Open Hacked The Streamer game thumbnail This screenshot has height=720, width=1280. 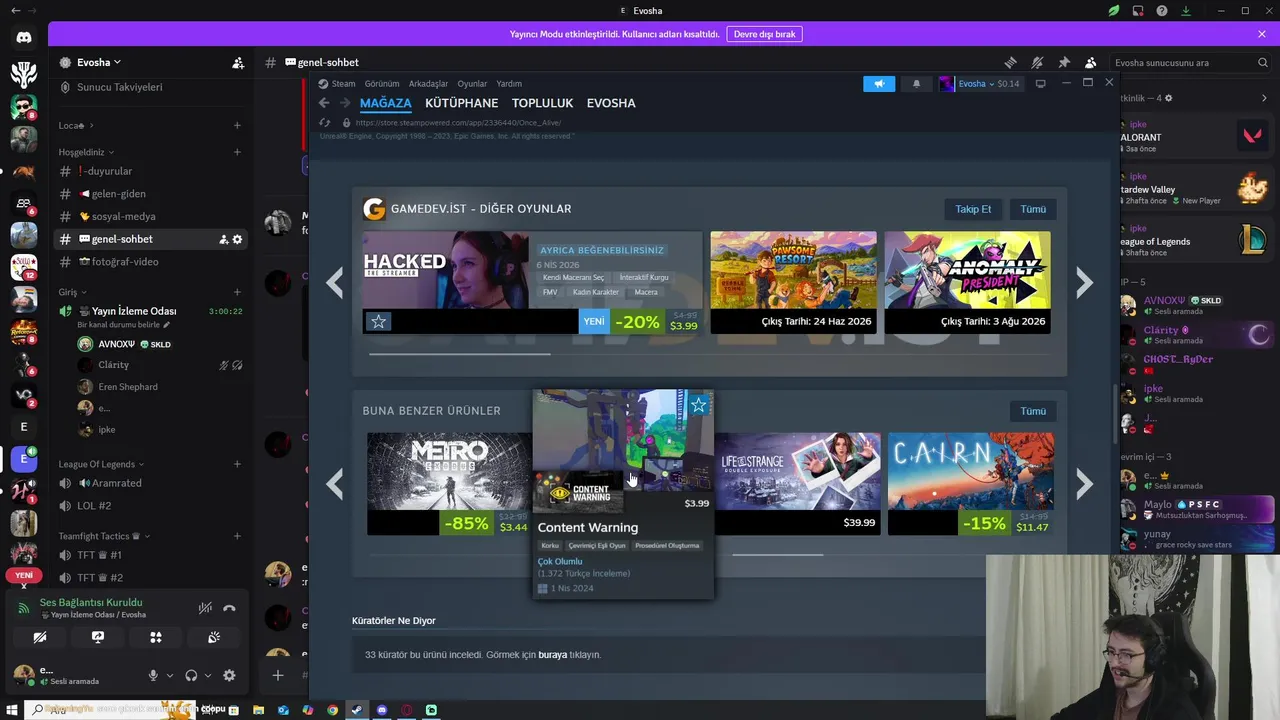445,270
